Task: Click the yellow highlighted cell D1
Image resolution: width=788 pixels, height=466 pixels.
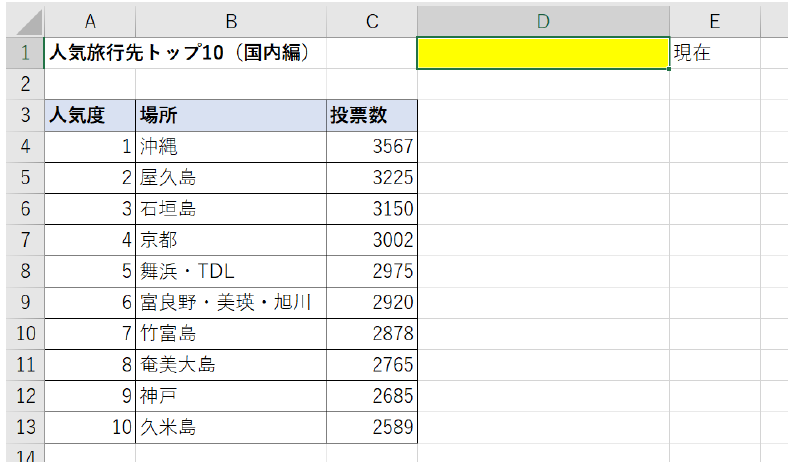Action: [x=543, y=53]
